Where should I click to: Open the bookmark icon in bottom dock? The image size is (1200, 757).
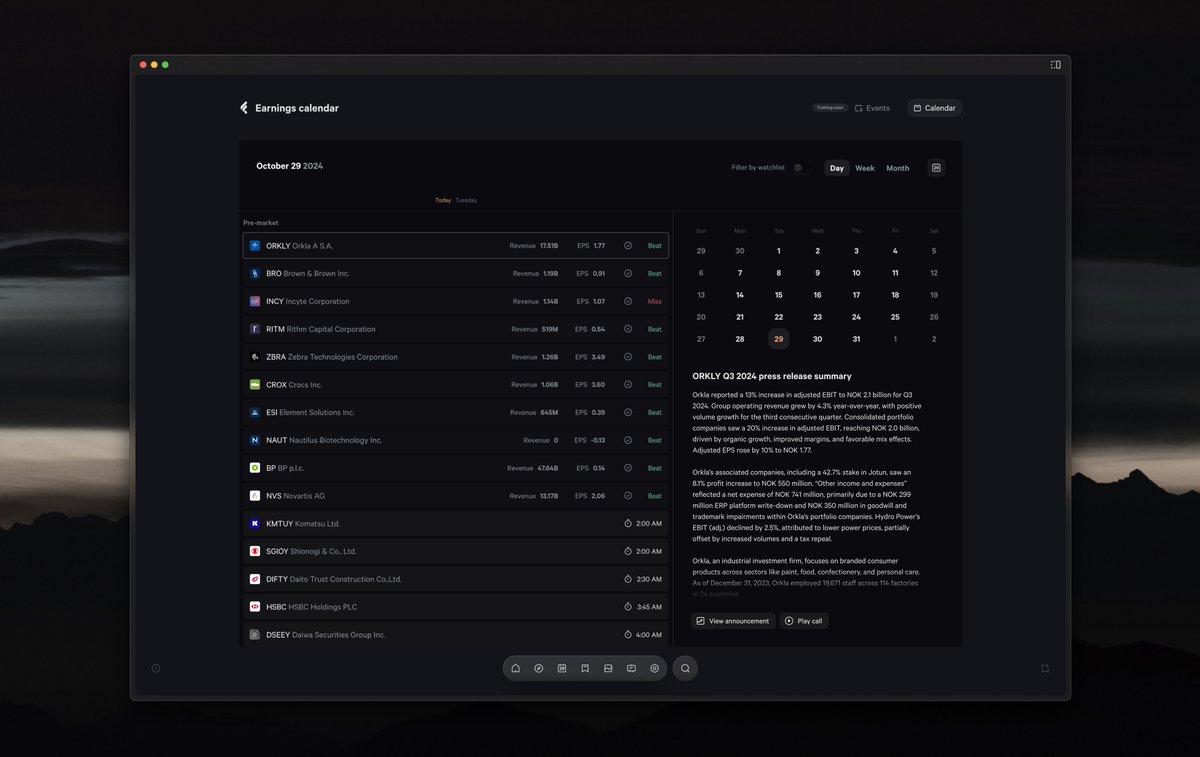pos(585,668)
